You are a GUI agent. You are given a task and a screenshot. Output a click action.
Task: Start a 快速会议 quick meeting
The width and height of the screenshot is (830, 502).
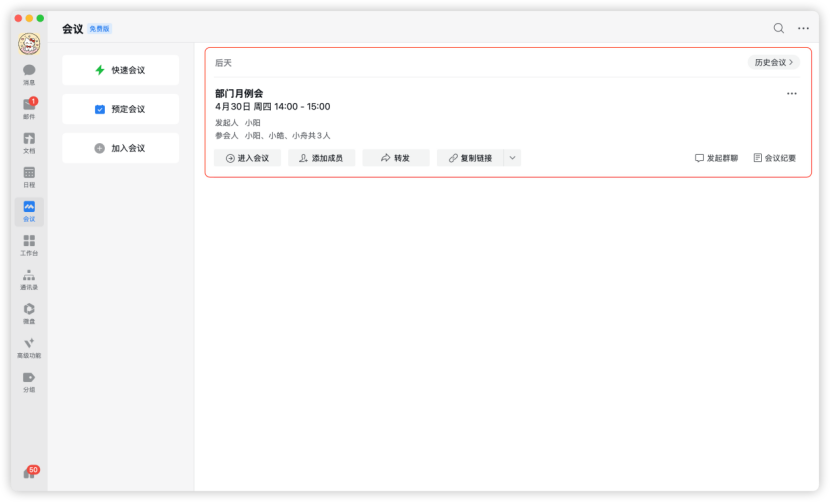(x=120, y=70)
